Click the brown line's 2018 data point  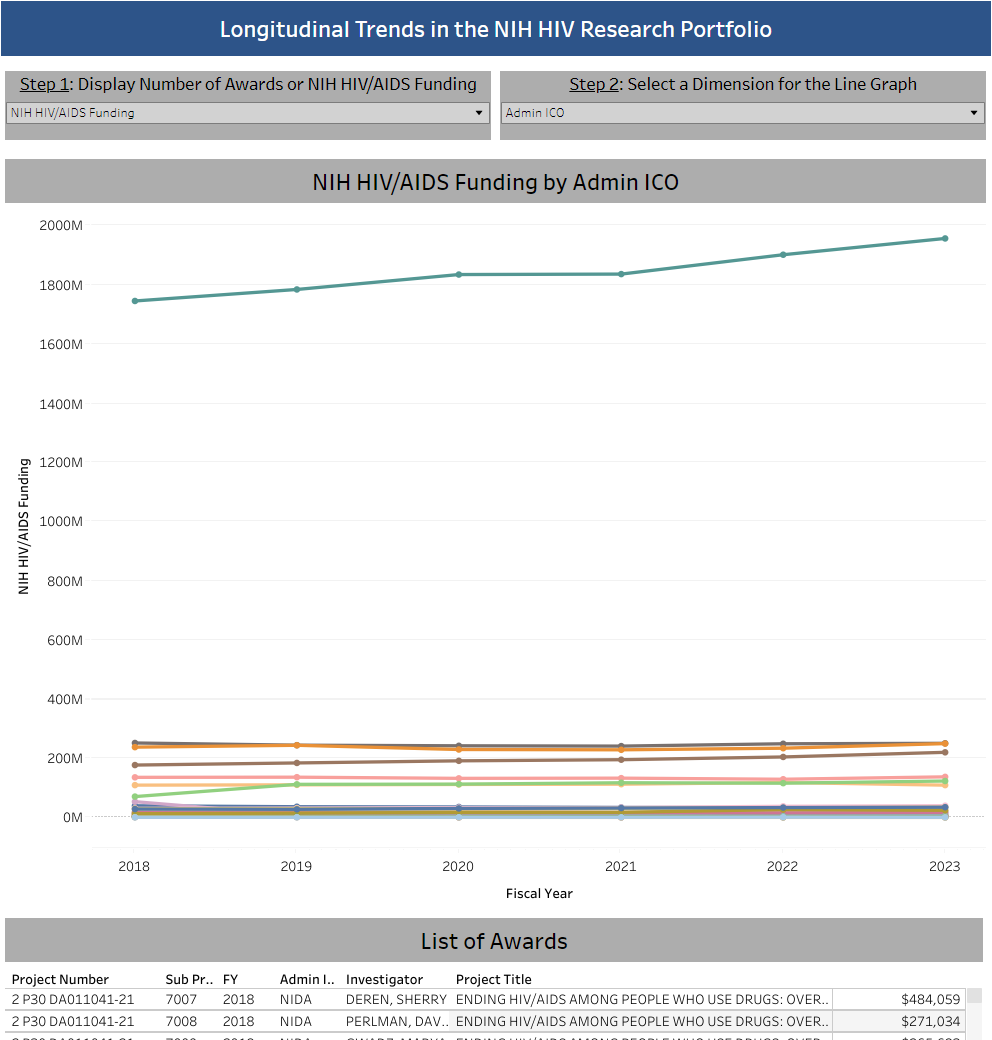(135, 765)
